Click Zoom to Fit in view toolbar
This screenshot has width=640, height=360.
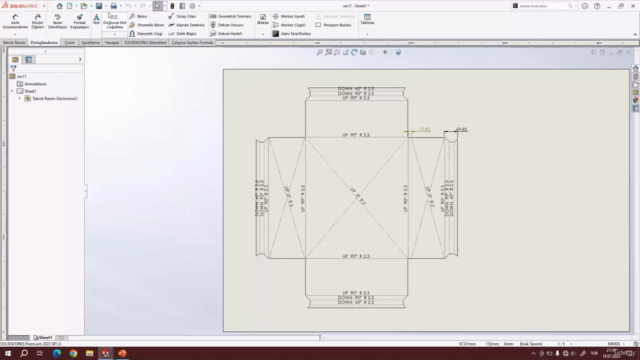click(x=320, y=52)
